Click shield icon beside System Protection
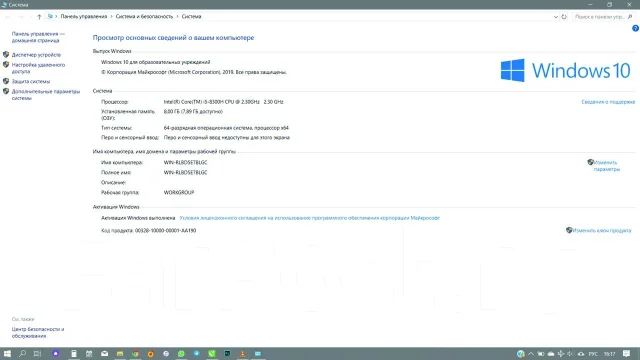 coord(6,81)
